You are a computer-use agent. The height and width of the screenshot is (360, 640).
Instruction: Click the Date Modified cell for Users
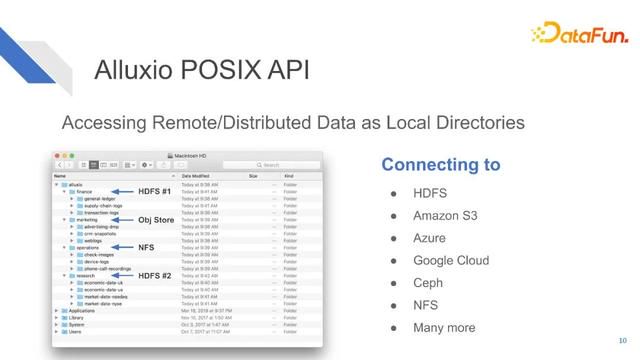click(205, 331)
